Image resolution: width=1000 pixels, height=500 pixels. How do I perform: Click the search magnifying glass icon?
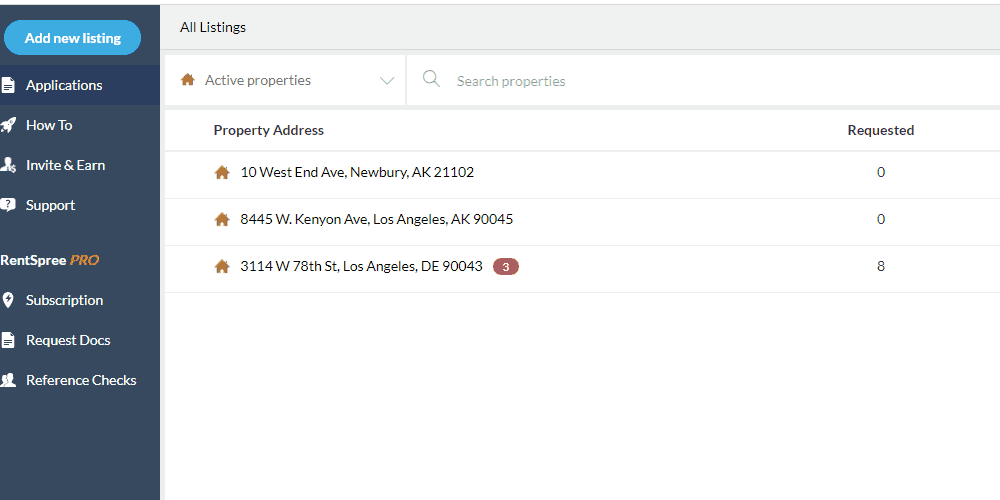(431, 79)
